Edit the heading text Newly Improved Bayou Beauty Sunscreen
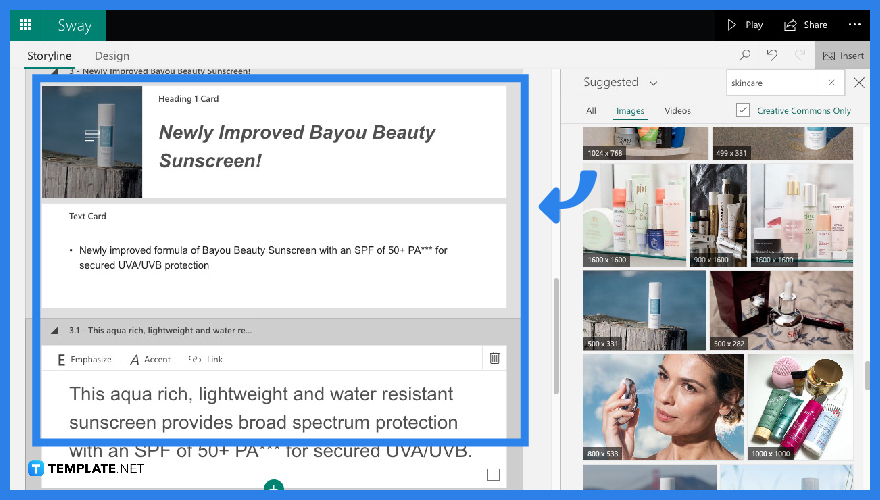 [297, 146]
